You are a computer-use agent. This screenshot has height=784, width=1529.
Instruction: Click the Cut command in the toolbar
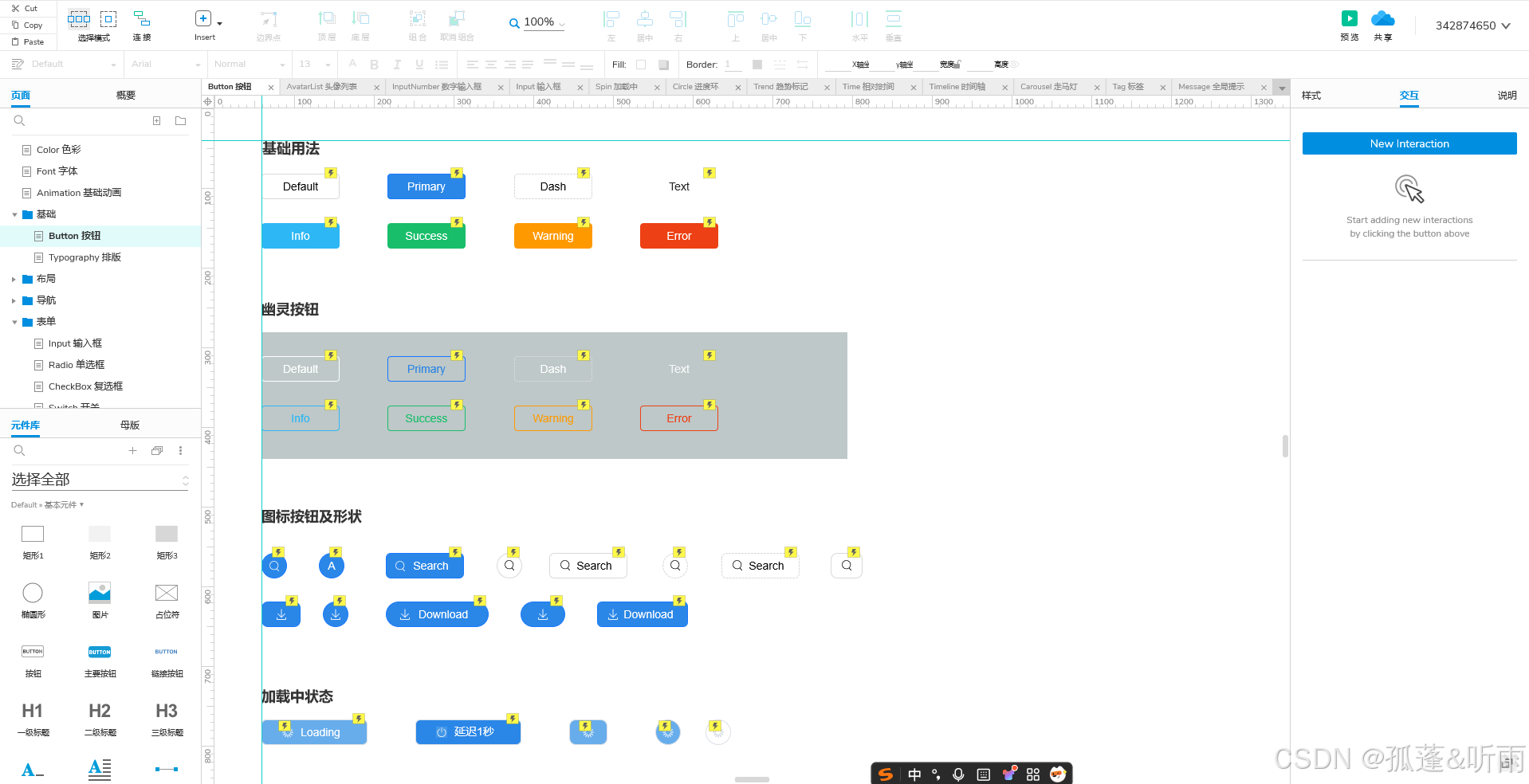tap(25, 8)
